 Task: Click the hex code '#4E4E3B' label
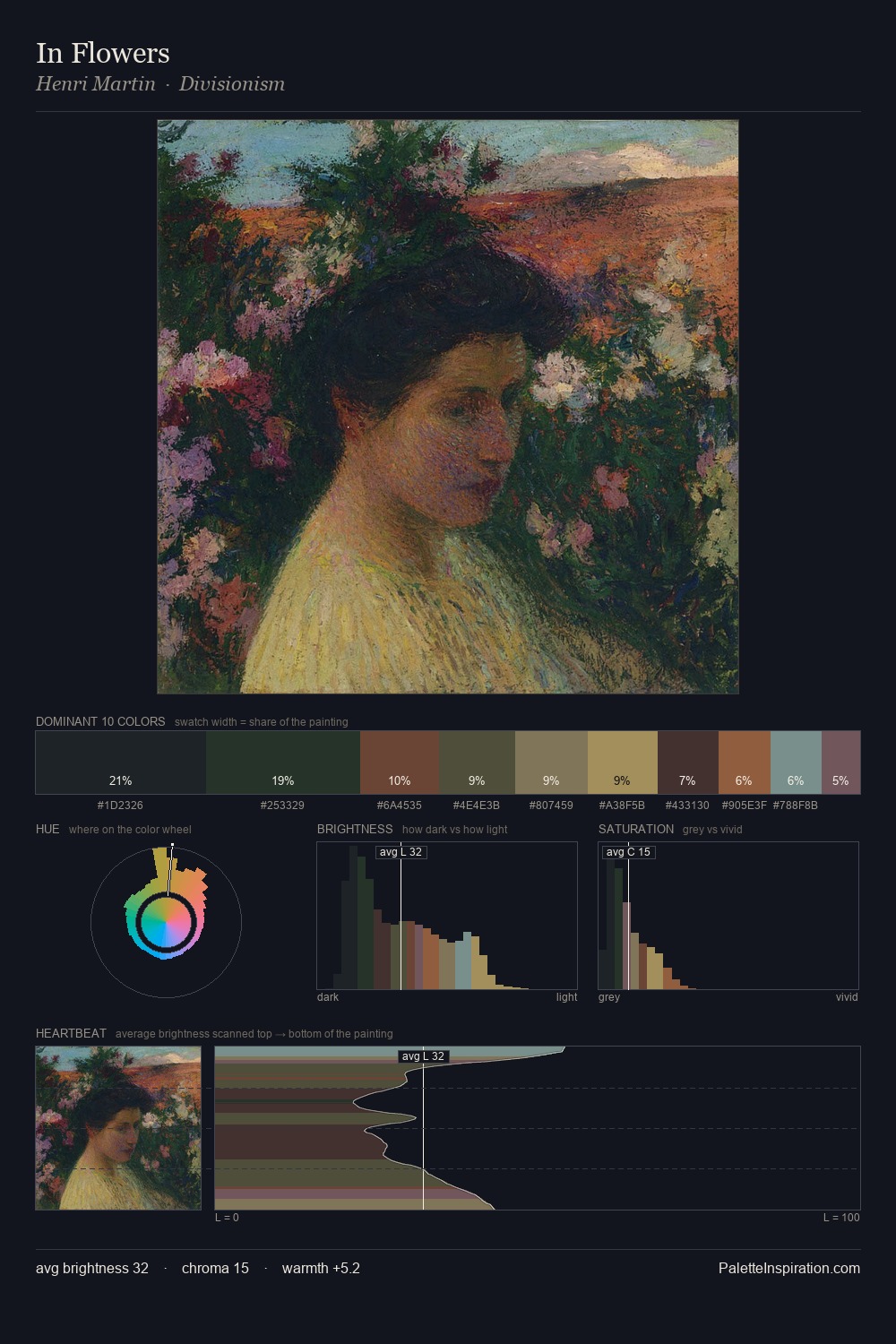pyautogui.click(x=477, y=806)
